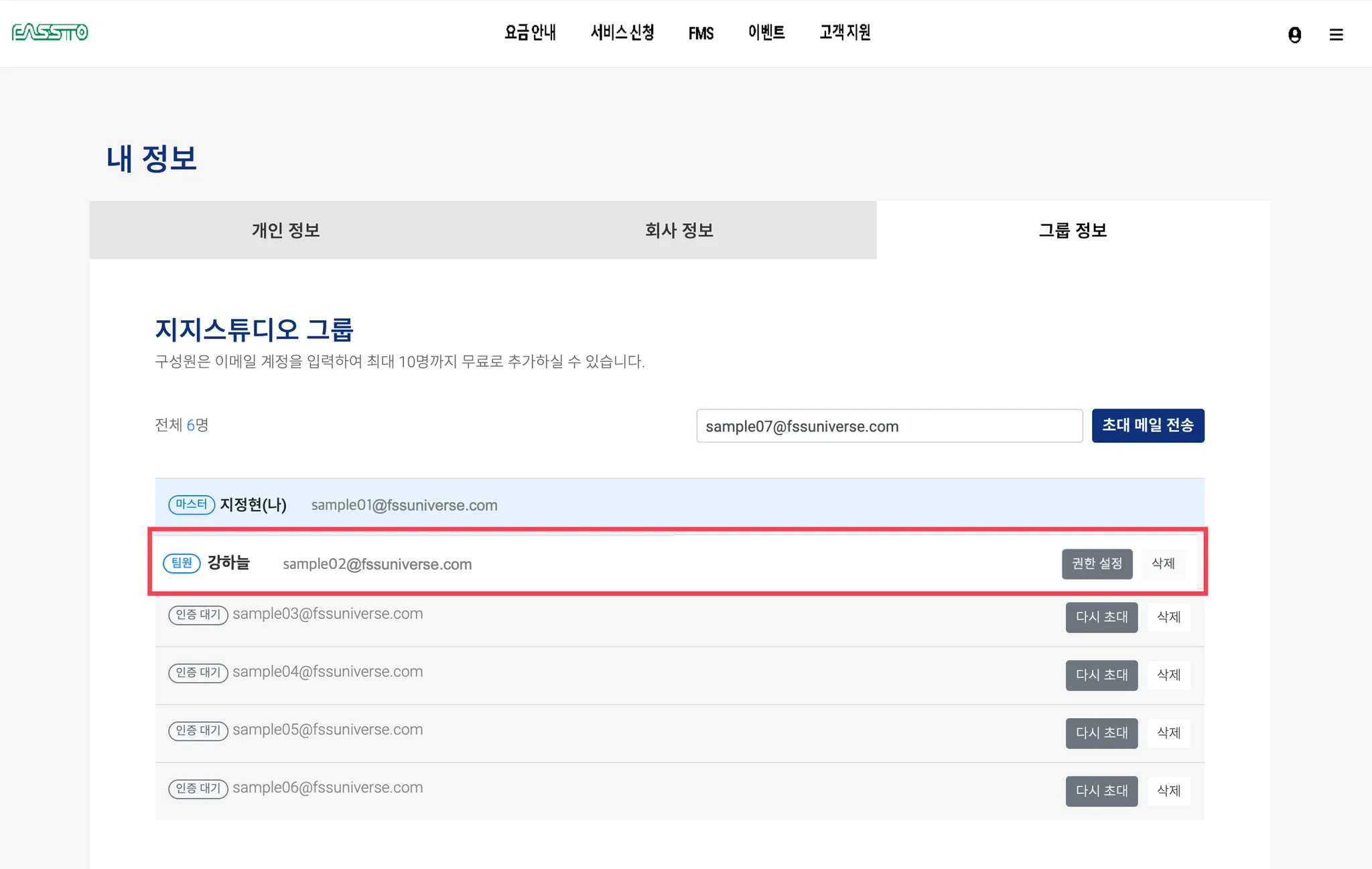The image size is (1372, 869).
Task: Delete team member 강하늘
Action: [x=1163, y=563]
